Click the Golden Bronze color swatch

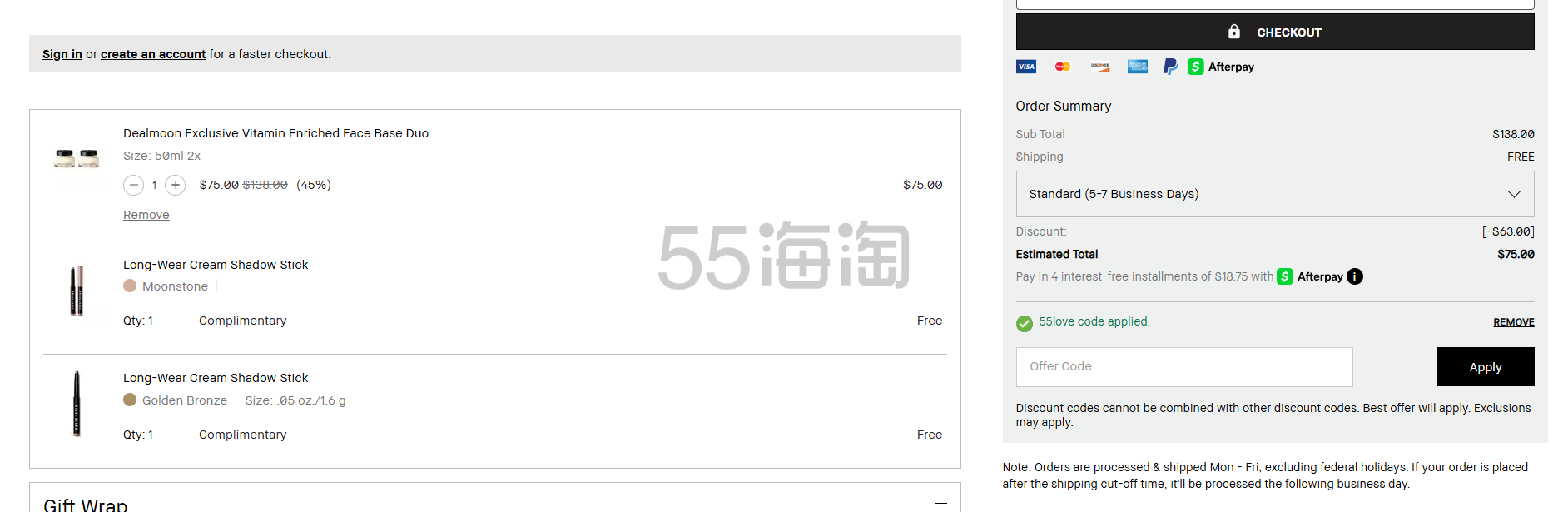pos(130,400)
